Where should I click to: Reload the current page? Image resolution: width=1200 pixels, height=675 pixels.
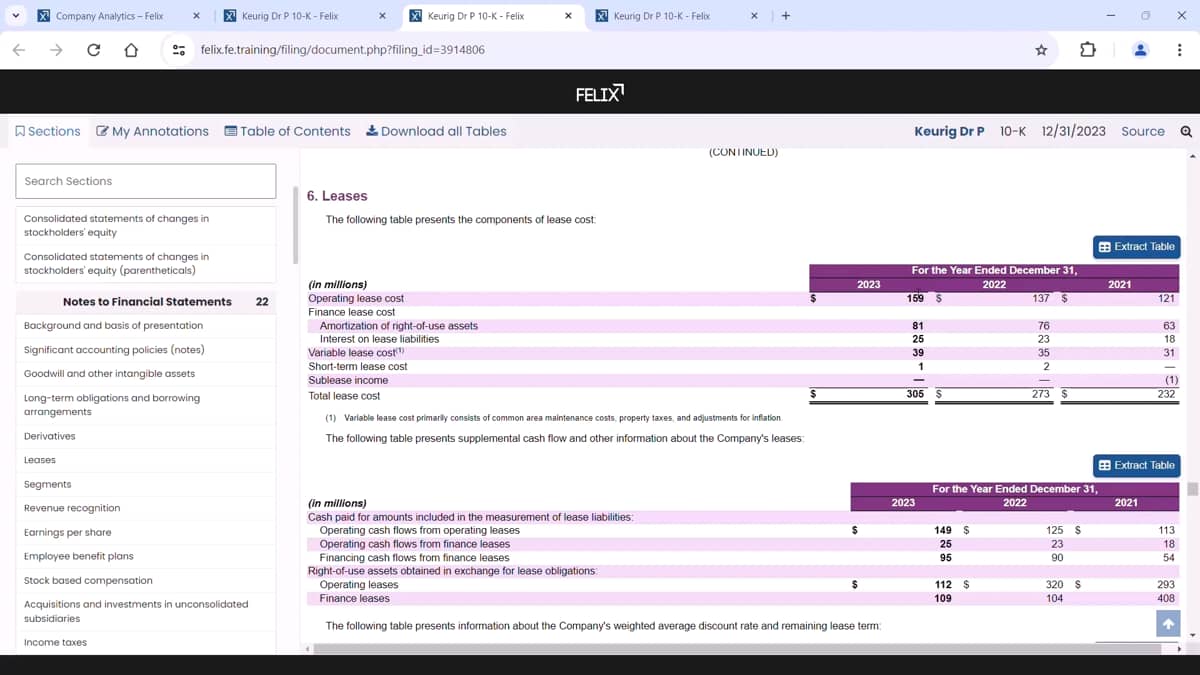click(93, 50)
